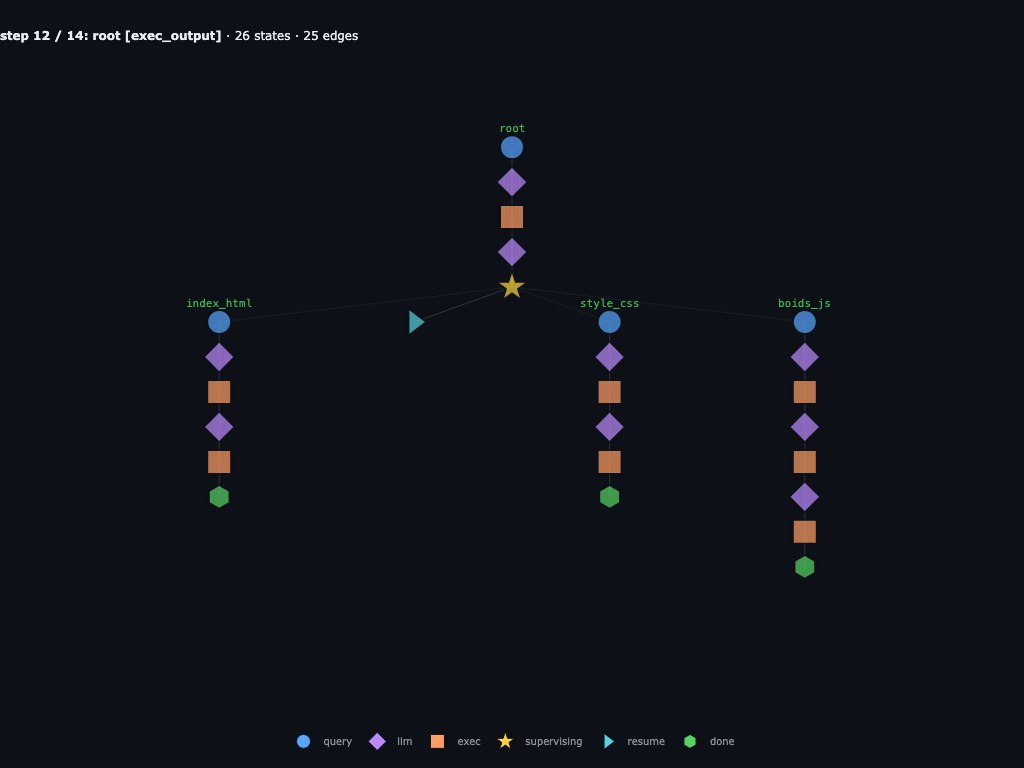Viewport: 1024px width, 768px height.
Task: Select third llm diamond under boids_js
Action: [805, 497]
